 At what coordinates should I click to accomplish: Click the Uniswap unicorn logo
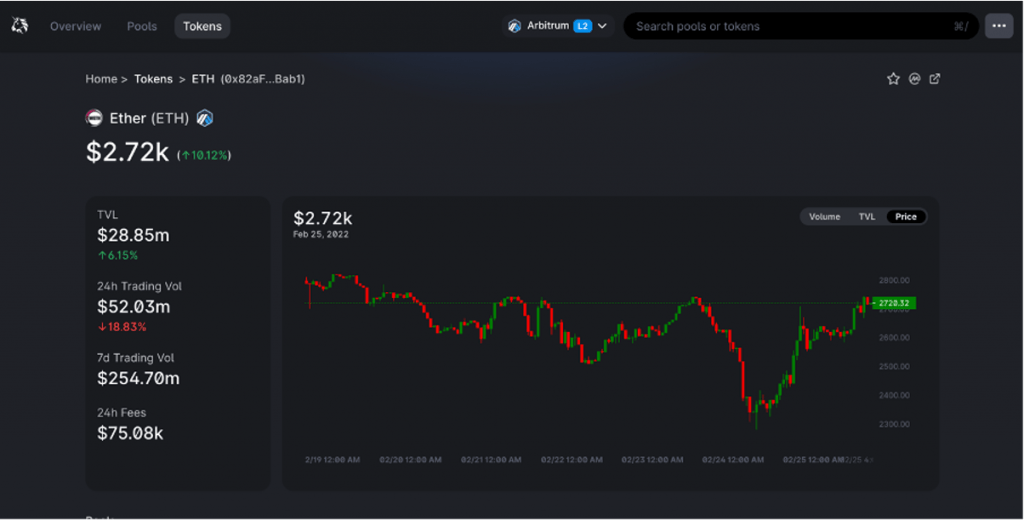[19, 26]
